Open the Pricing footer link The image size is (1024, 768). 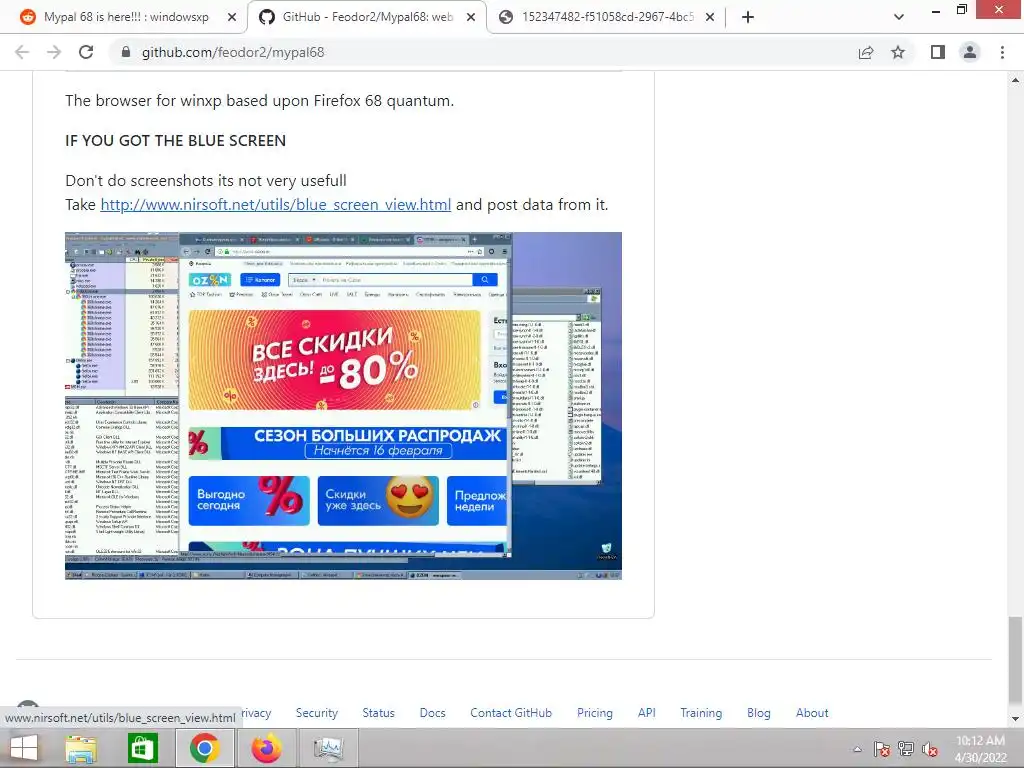click(x=594, y=713)
